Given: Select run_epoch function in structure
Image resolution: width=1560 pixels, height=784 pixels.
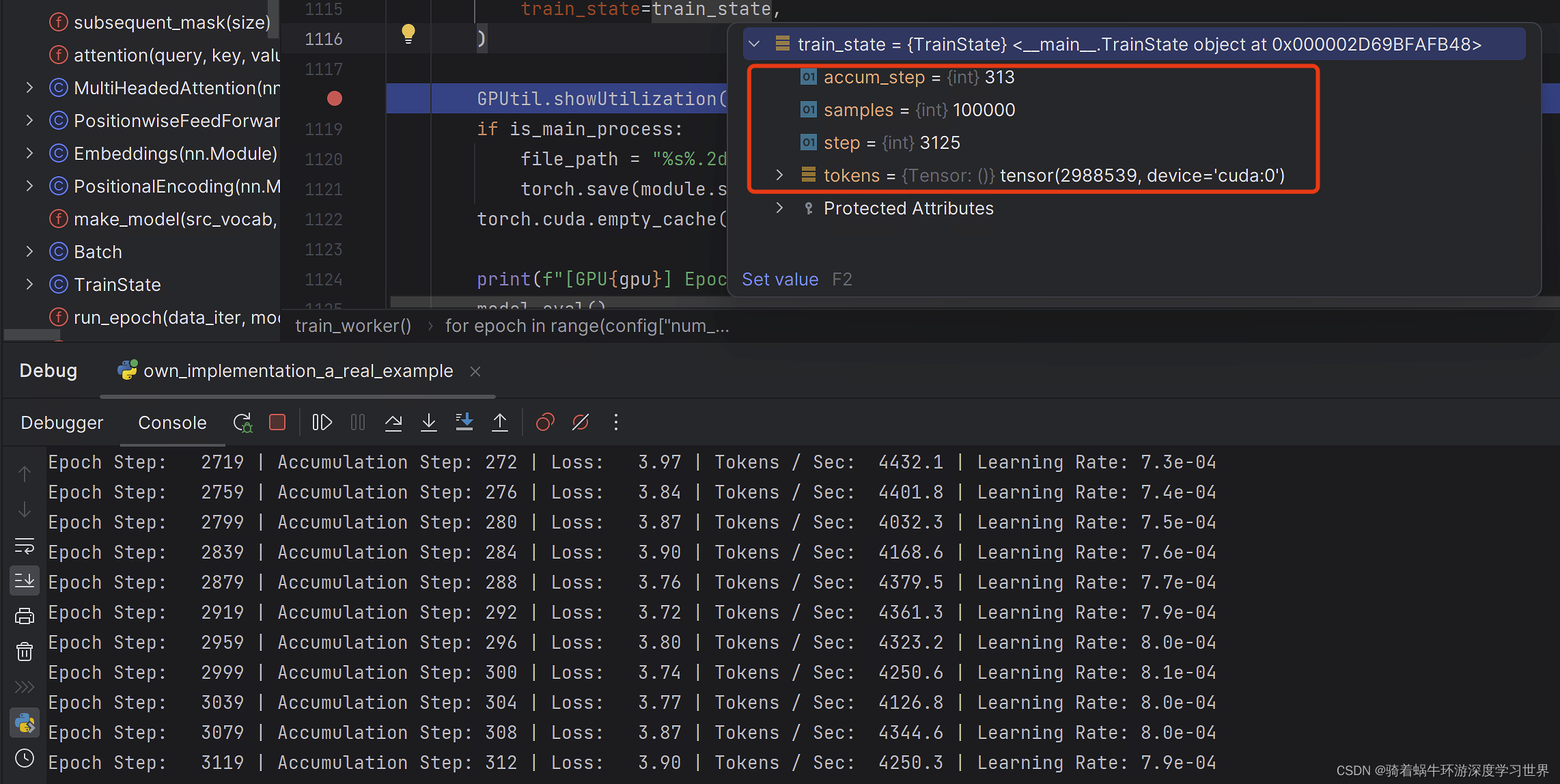Looking at the screenshot, I should tap(165, 318).
